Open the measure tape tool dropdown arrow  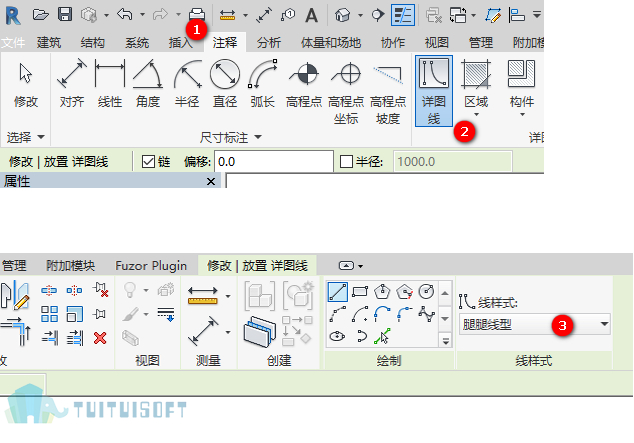click(x=228, y=296)
